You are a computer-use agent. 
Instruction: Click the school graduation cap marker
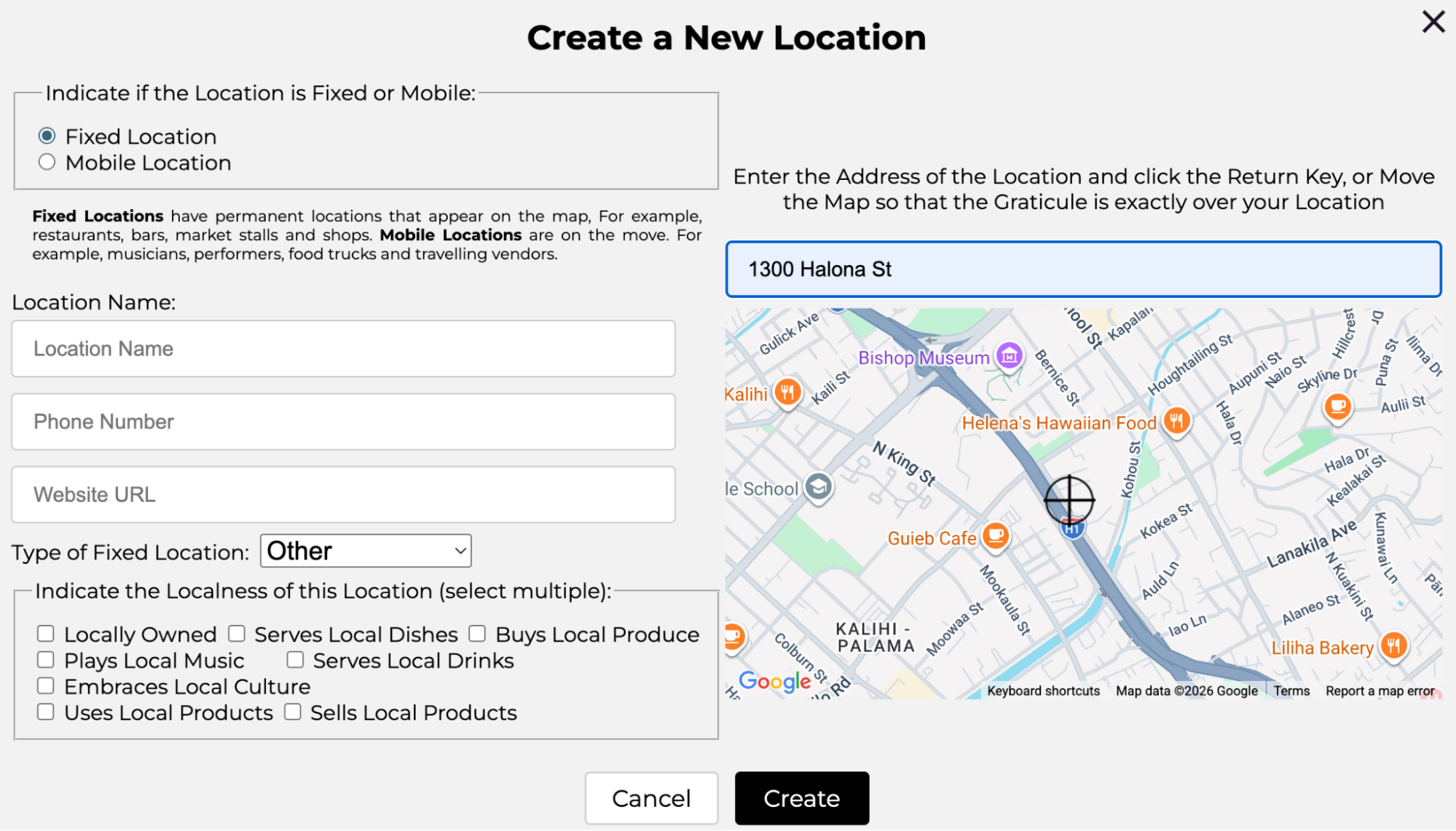(819, 487)
